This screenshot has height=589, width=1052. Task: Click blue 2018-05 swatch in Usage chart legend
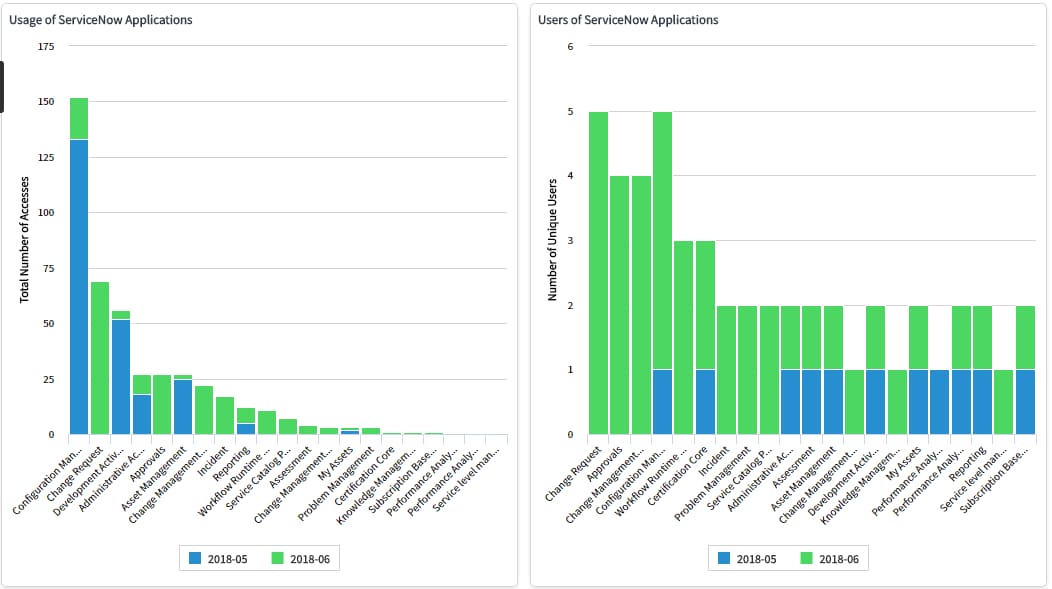(x=195, y=558)
